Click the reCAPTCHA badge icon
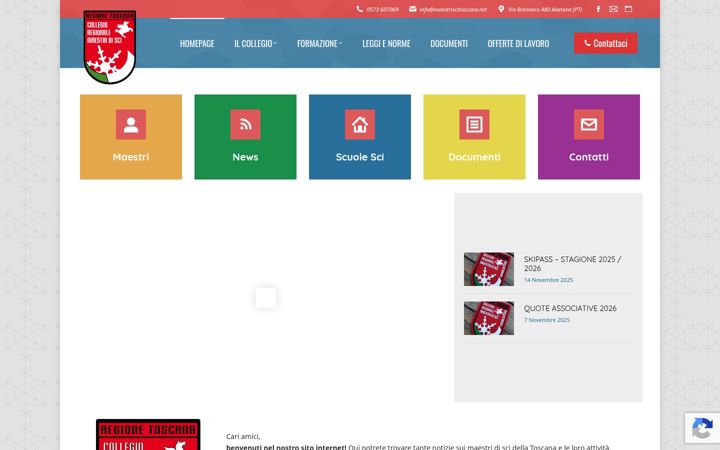This screenshot has width=720, height=450. pos(702,429)
